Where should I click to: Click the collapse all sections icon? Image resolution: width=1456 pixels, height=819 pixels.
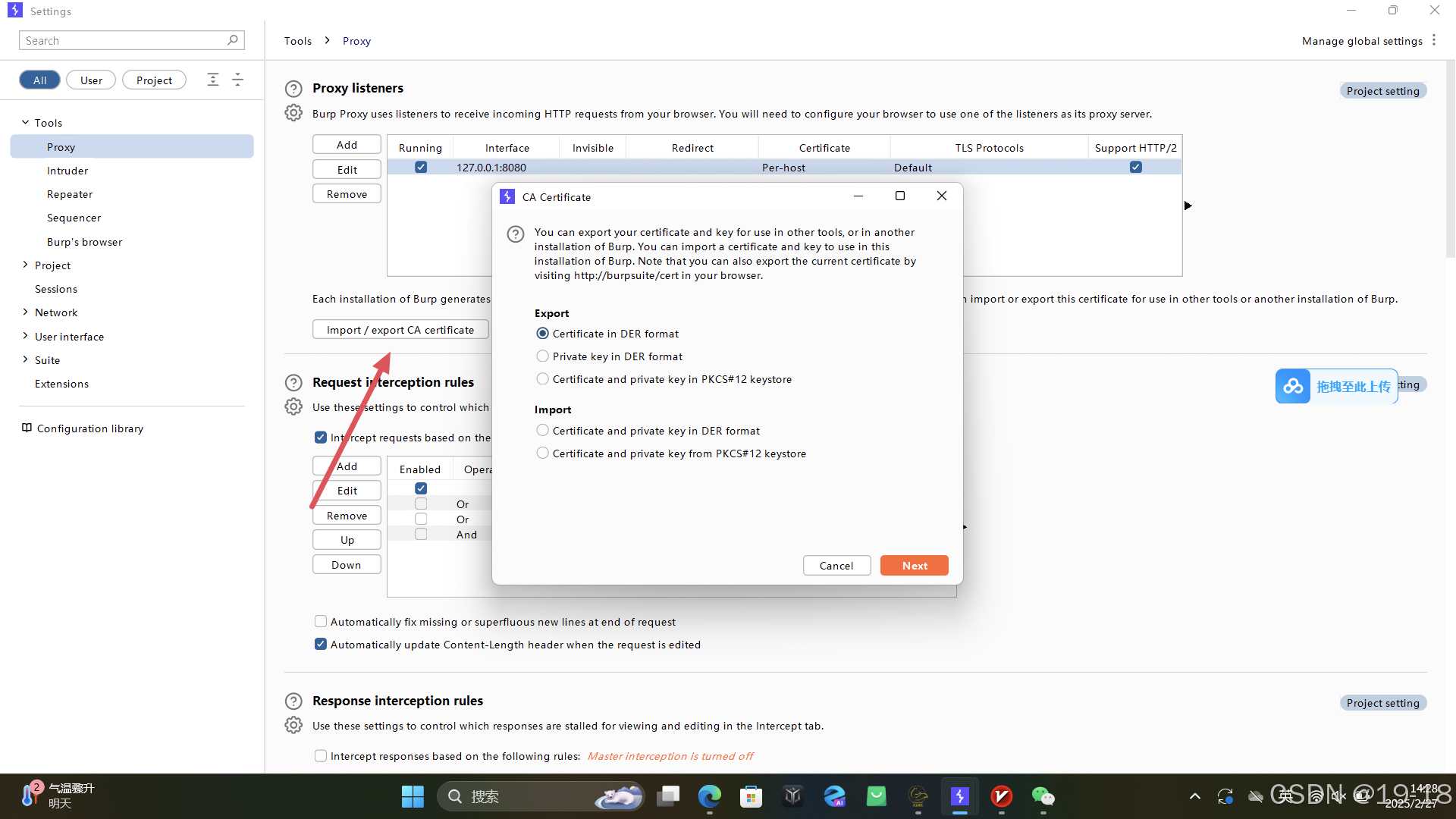pos(237,80)
